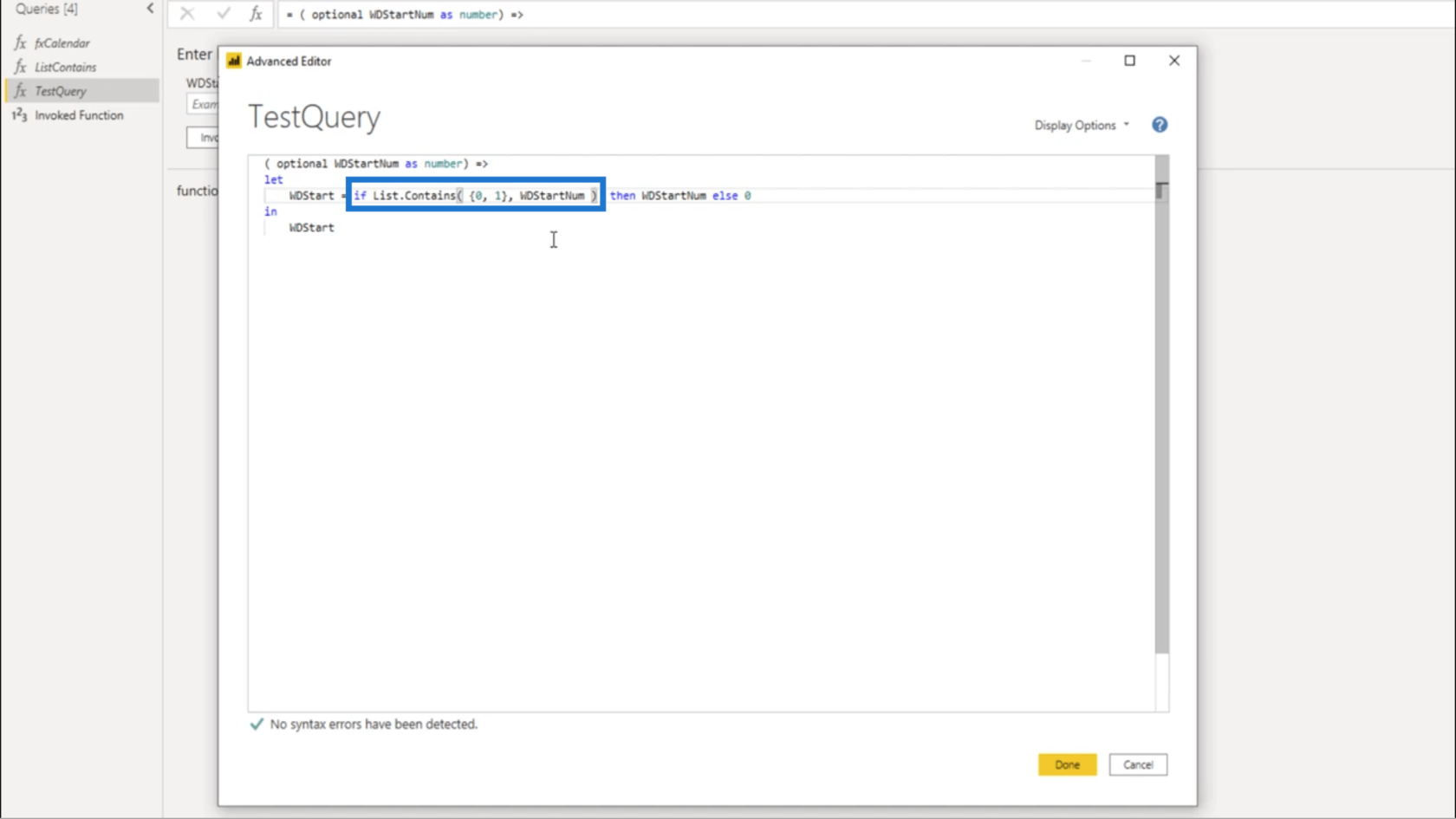Click the fx icon beside fxCalendar
This screenshot has height=819, width=1456.
[x=20, y=43]
